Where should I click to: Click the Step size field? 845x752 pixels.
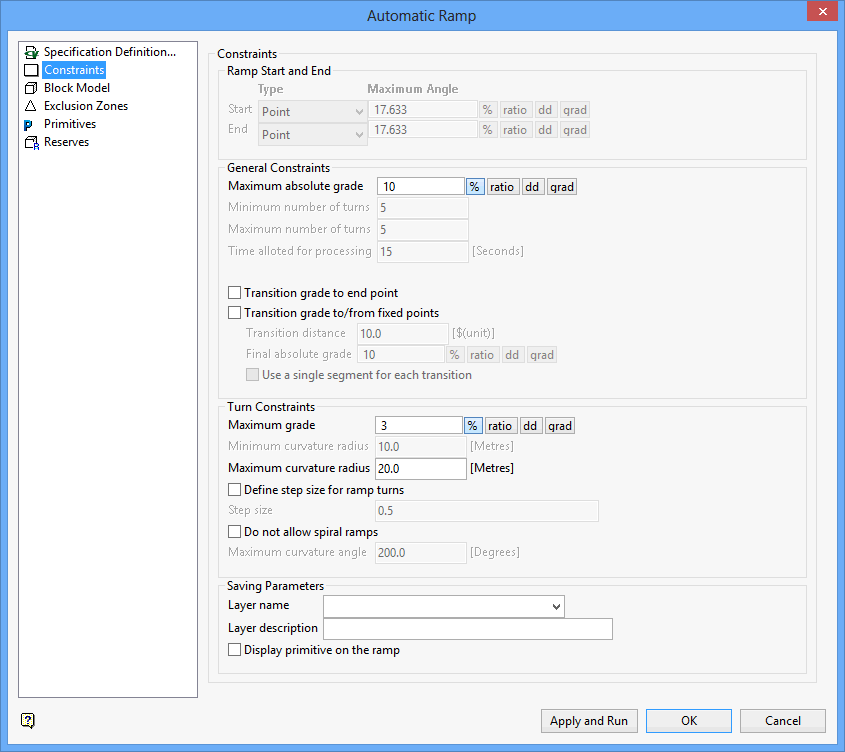click(x=487, y=510)
